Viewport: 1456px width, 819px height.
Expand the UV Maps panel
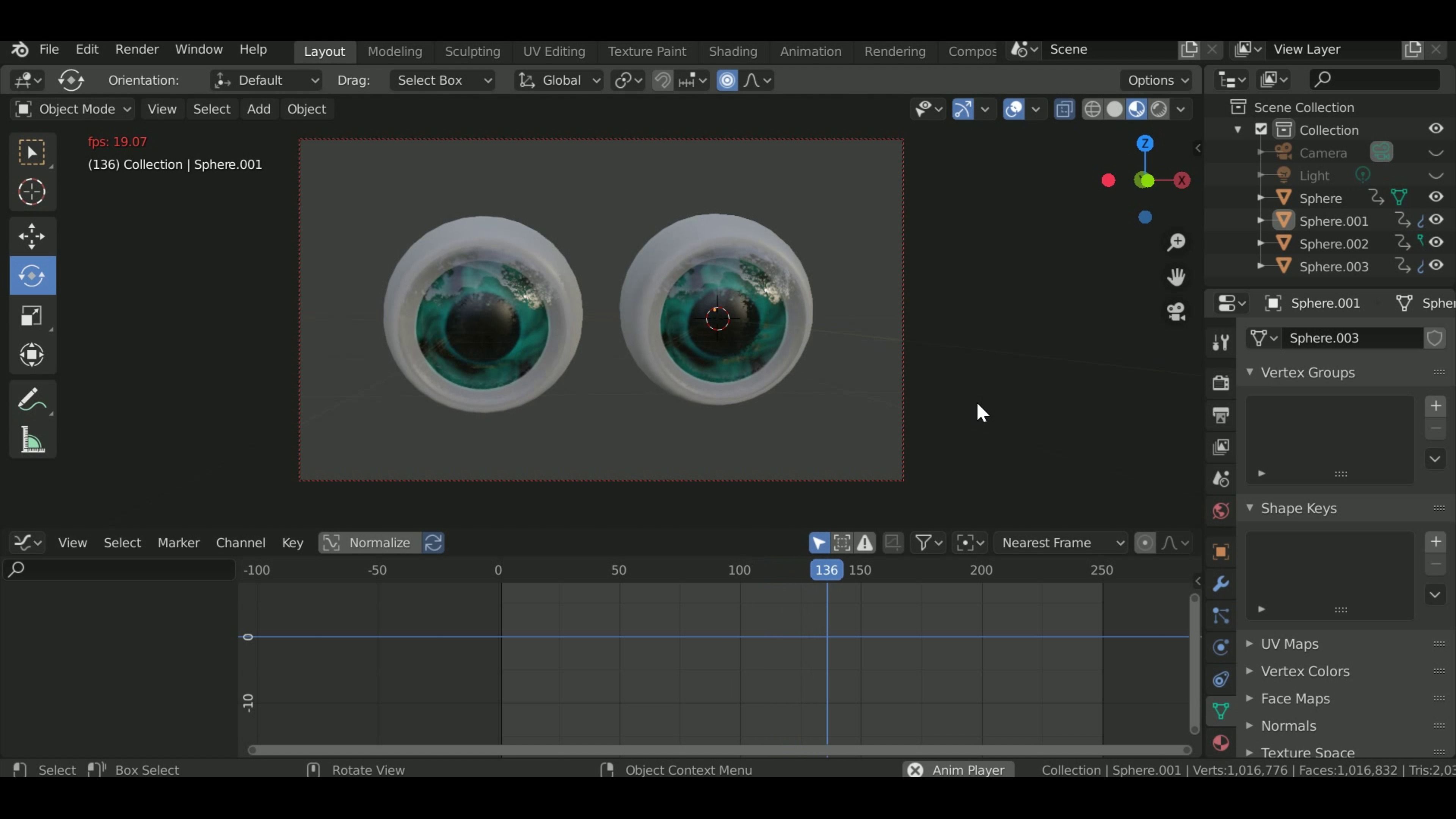pos(1250,643)
